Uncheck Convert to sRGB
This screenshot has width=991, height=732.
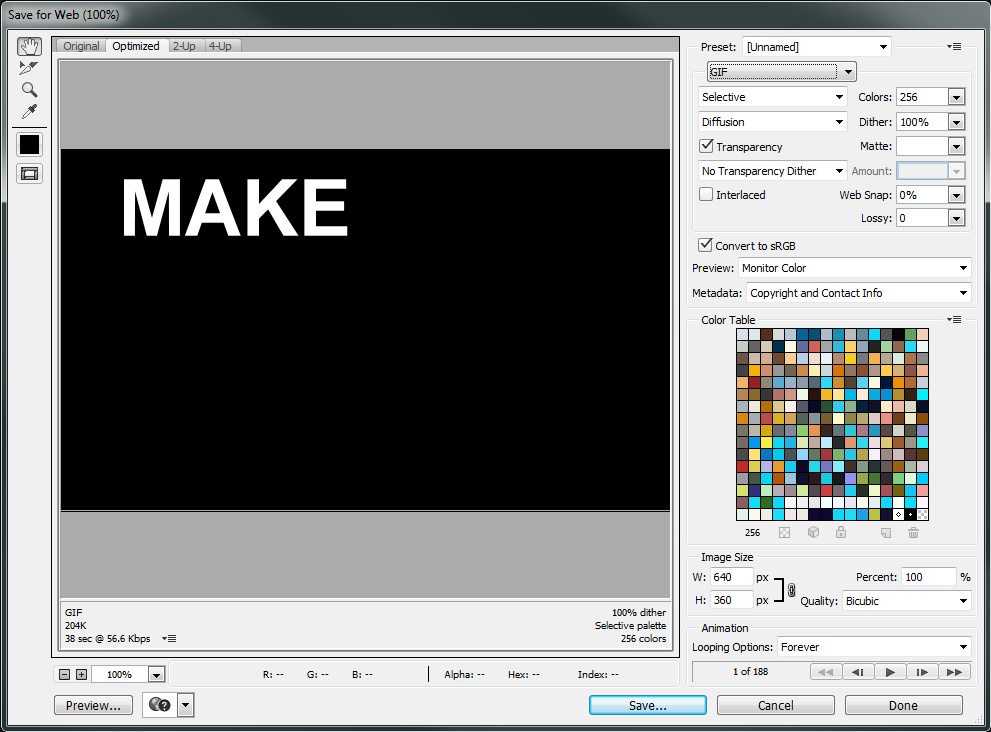pyautogui.click(x=706, y=246)
